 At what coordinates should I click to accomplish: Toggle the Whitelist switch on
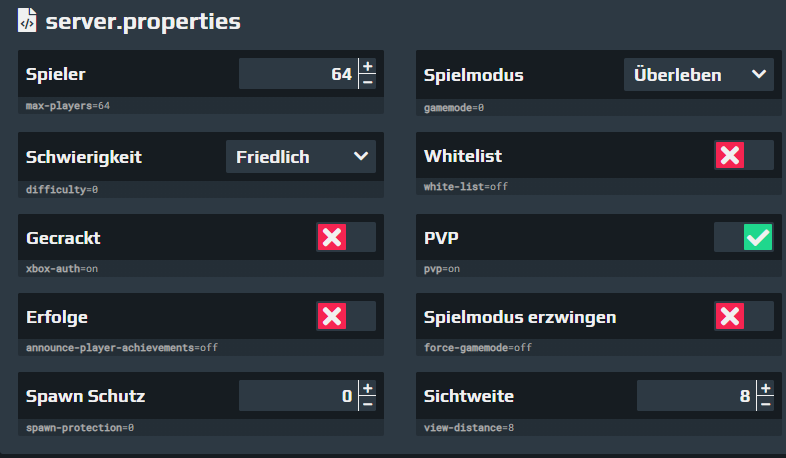[744, 155]
